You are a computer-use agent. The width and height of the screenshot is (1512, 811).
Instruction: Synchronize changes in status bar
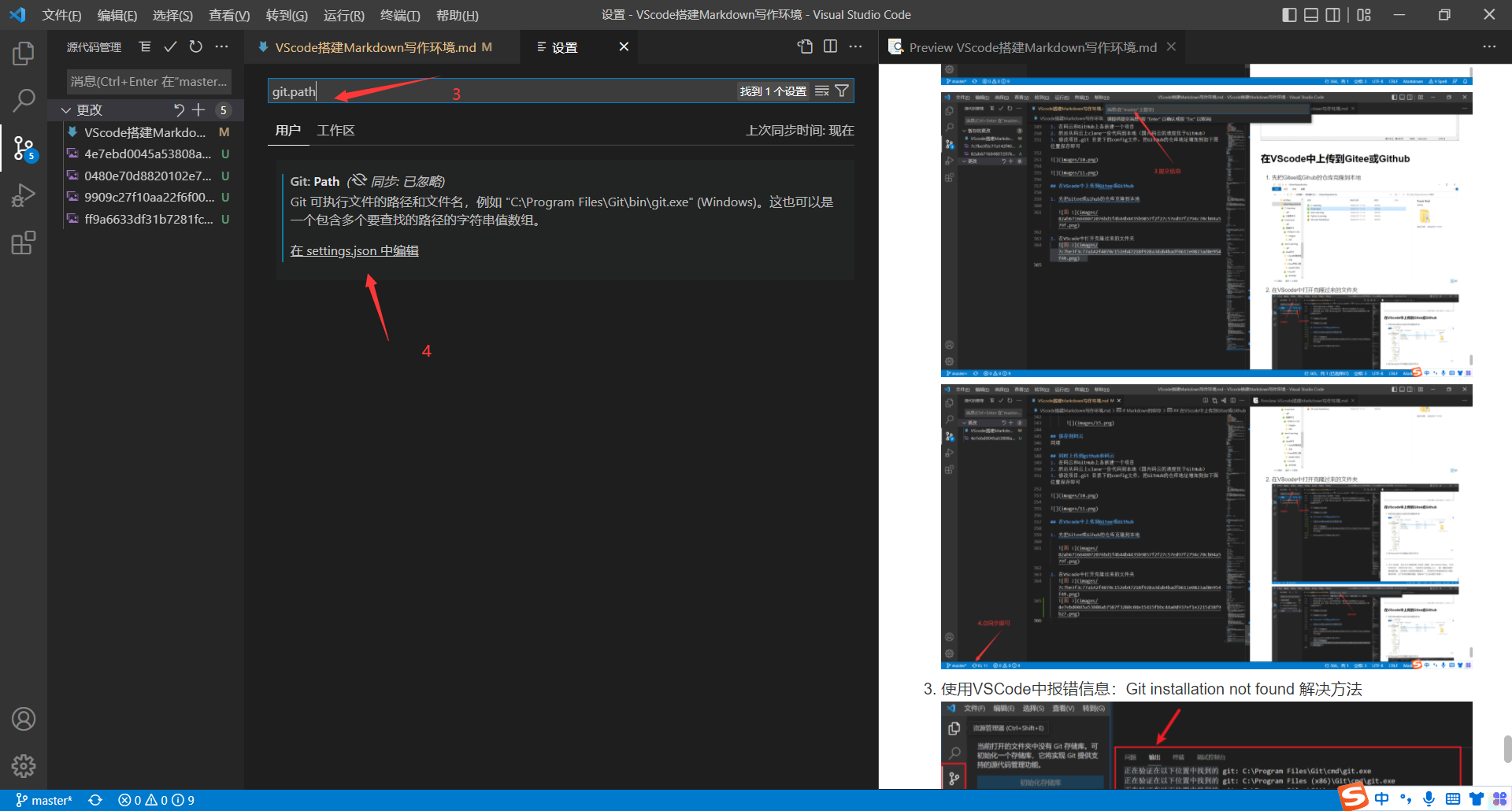[x=95, y=800]
